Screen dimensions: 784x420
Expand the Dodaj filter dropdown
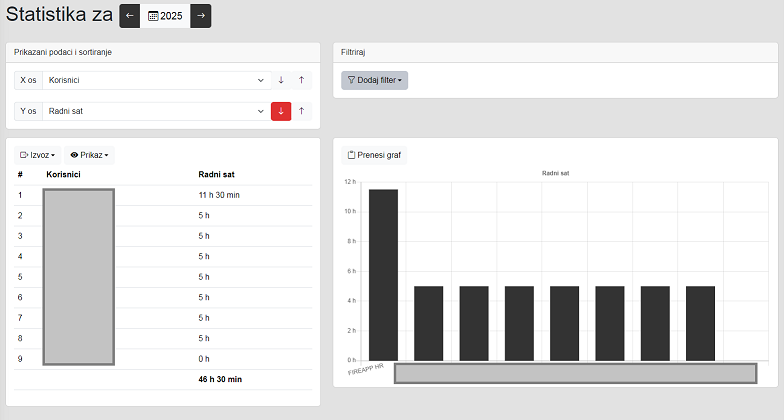click(374, 80)
